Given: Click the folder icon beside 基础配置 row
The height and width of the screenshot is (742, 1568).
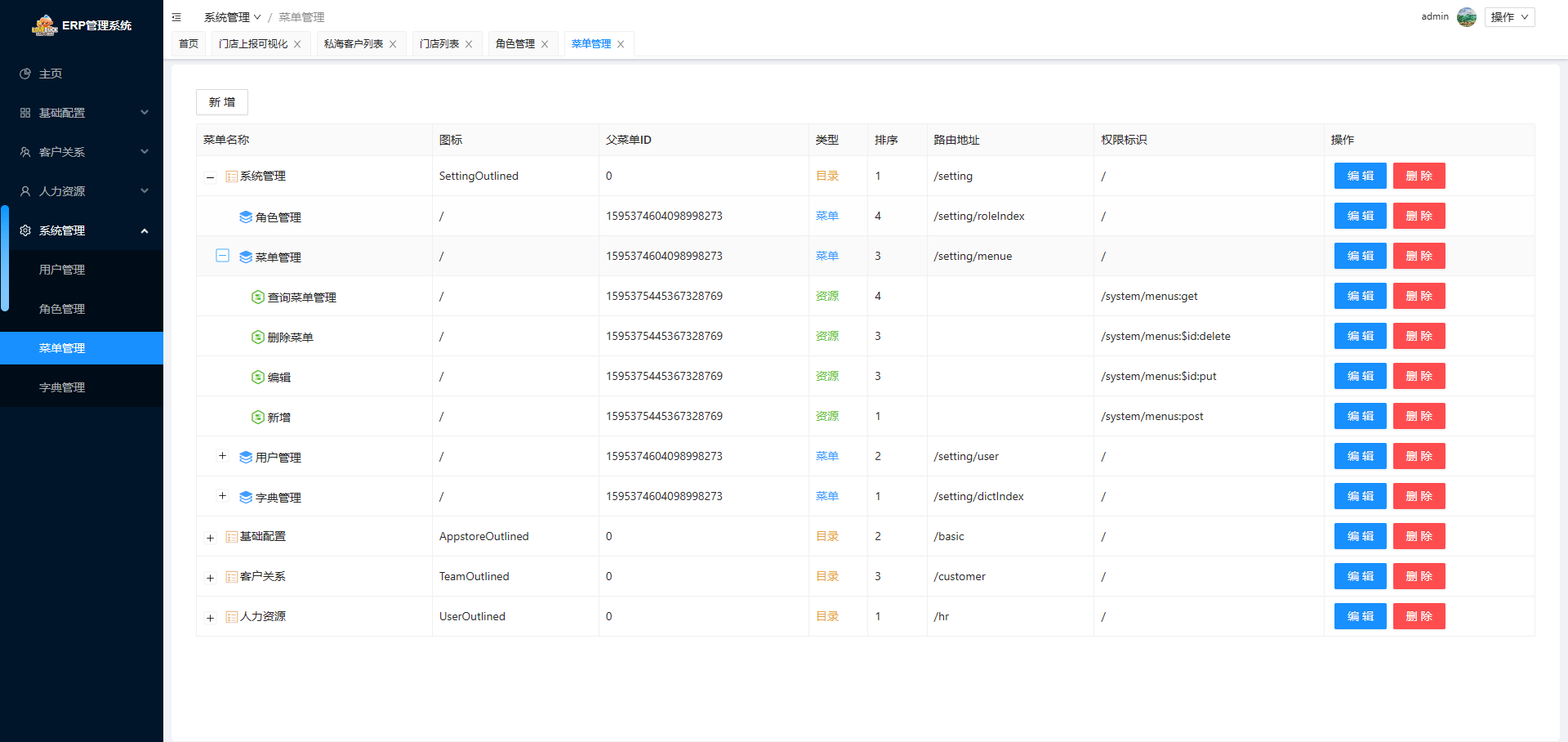Looking at the screenshot, I should coord(232,537).
